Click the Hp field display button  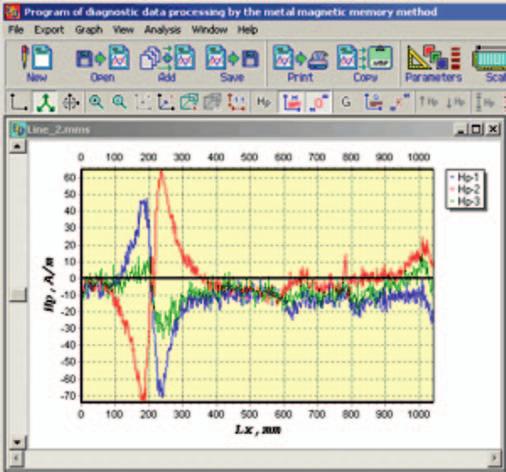coord(263,102)
